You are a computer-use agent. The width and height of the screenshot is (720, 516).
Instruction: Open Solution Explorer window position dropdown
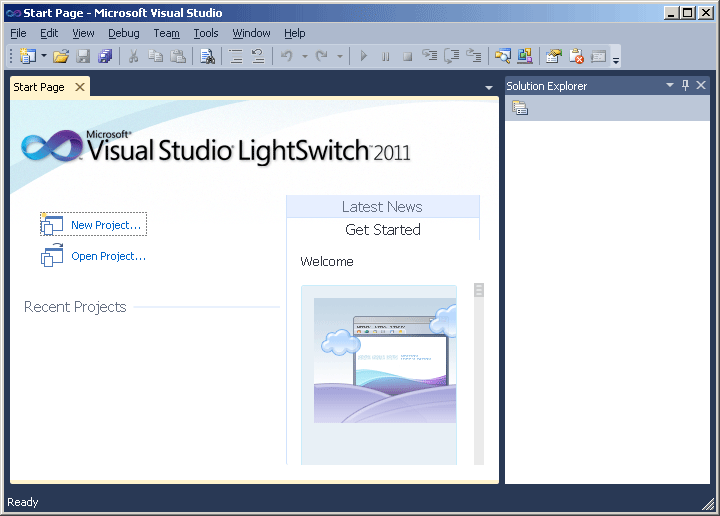point(669,85)
